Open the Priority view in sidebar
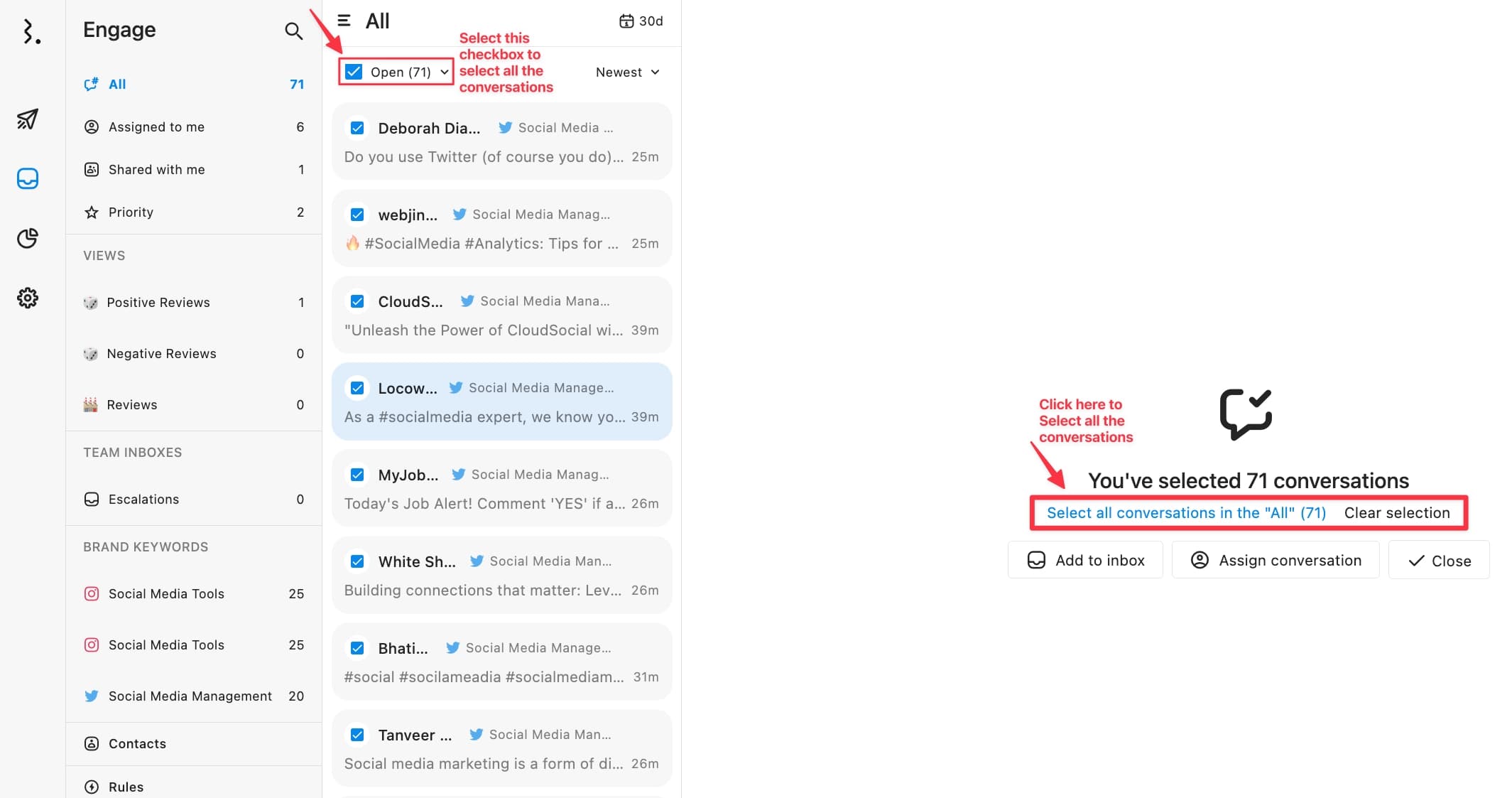 pyautogui.click(x=131, y=212)
